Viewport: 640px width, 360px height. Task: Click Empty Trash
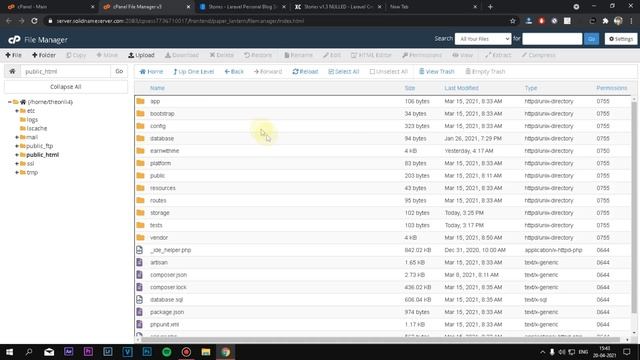tap(485, 71)
